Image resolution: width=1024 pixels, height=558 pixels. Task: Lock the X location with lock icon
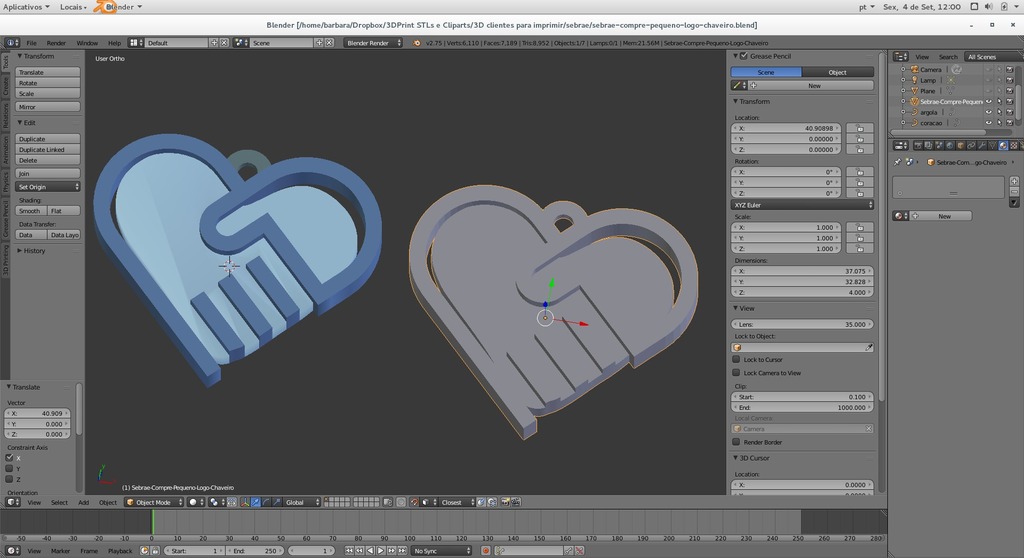pos(860,128)
